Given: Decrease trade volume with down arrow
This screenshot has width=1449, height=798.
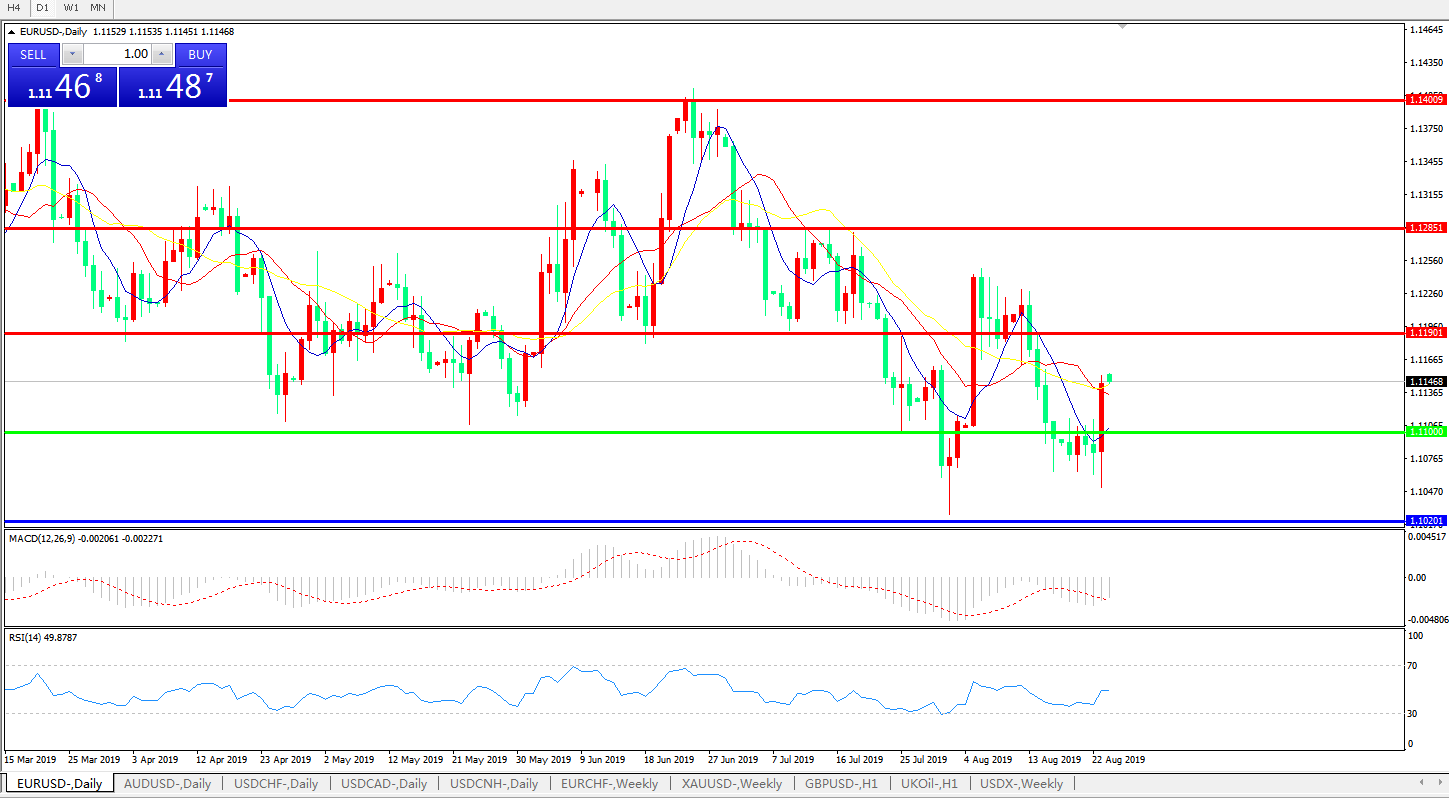Looking at the screenshot, I should coord(73,55).
